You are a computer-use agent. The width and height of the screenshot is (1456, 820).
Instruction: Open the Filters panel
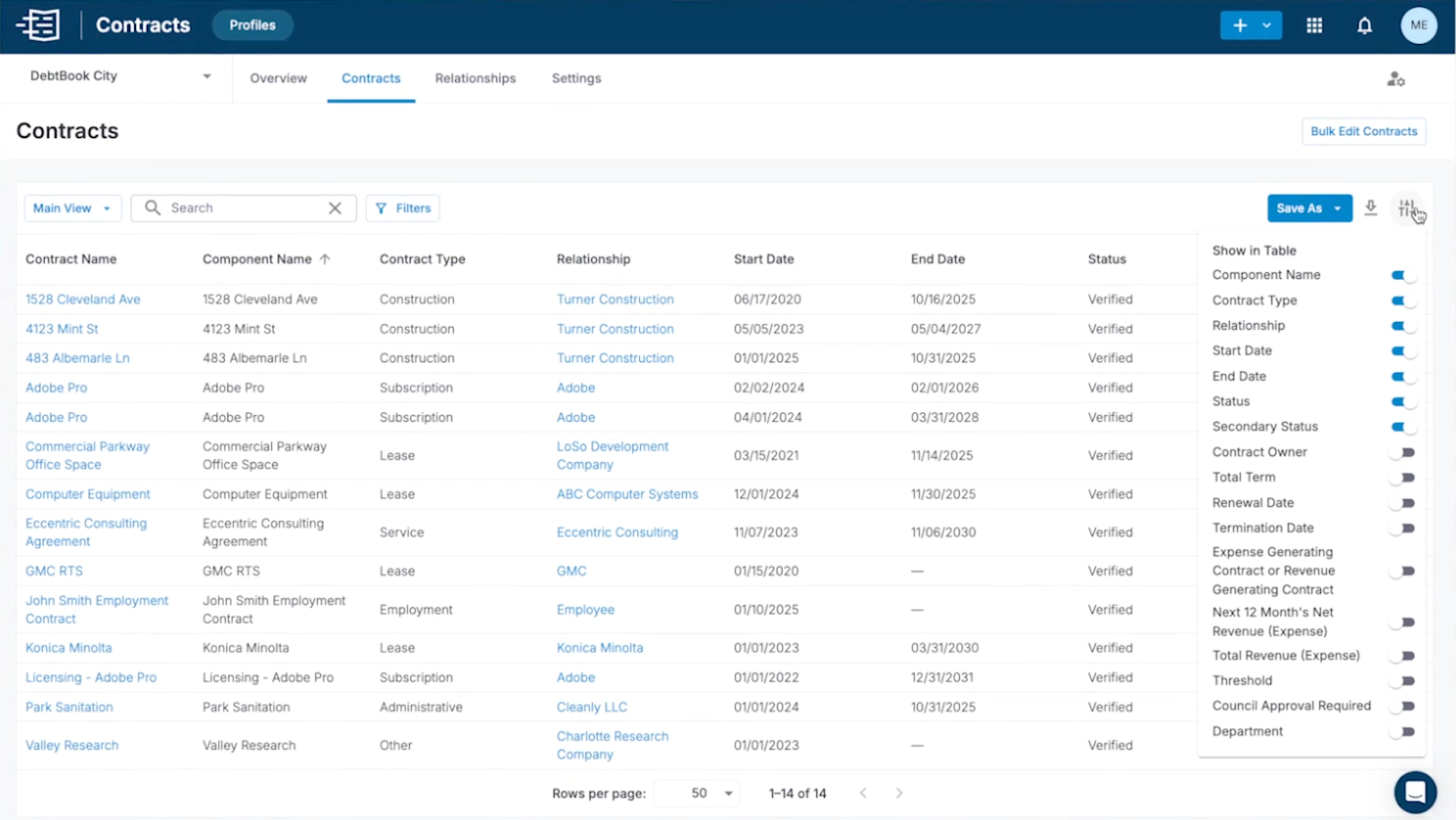pos(402,207)
